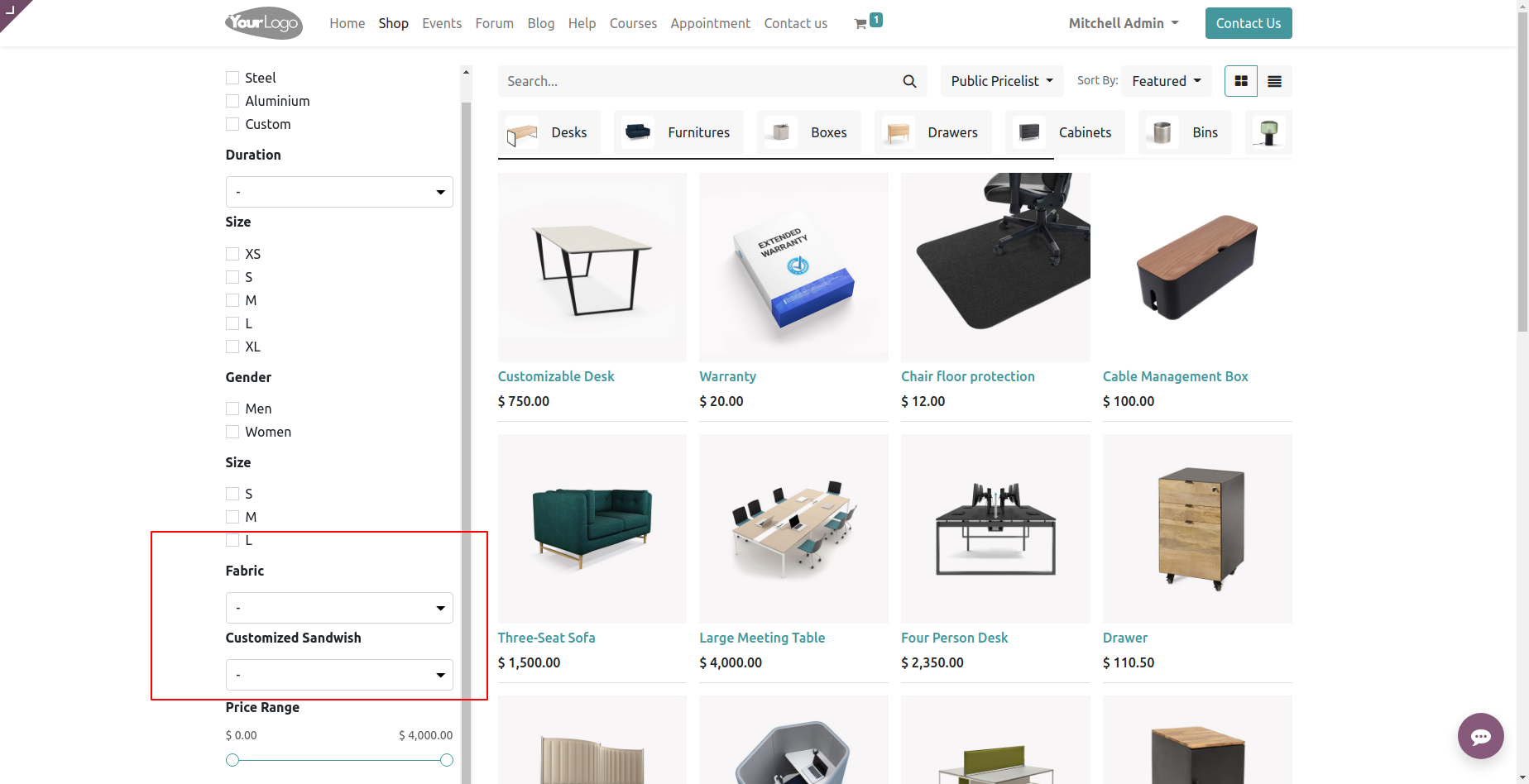Open the Customized Sandwish dropdown
Screen dimensions: 1529x784
pos(339,675)
